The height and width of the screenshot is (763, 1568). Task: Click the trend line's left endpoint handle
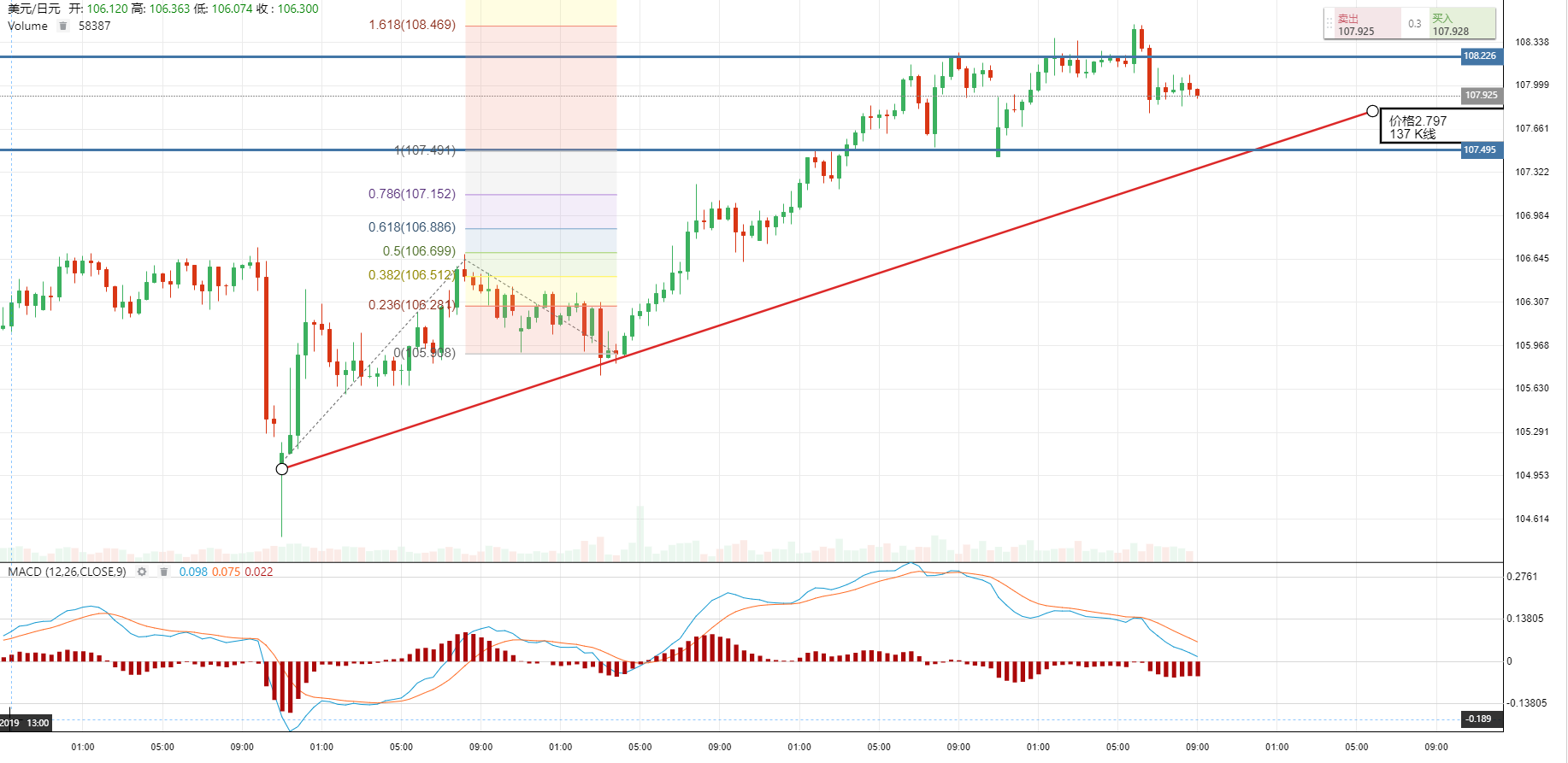click(x=282, y=469)
